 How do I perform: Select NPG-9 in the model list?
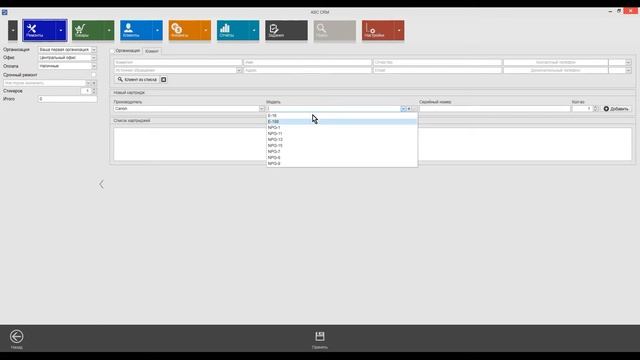[x=342, y=164]
